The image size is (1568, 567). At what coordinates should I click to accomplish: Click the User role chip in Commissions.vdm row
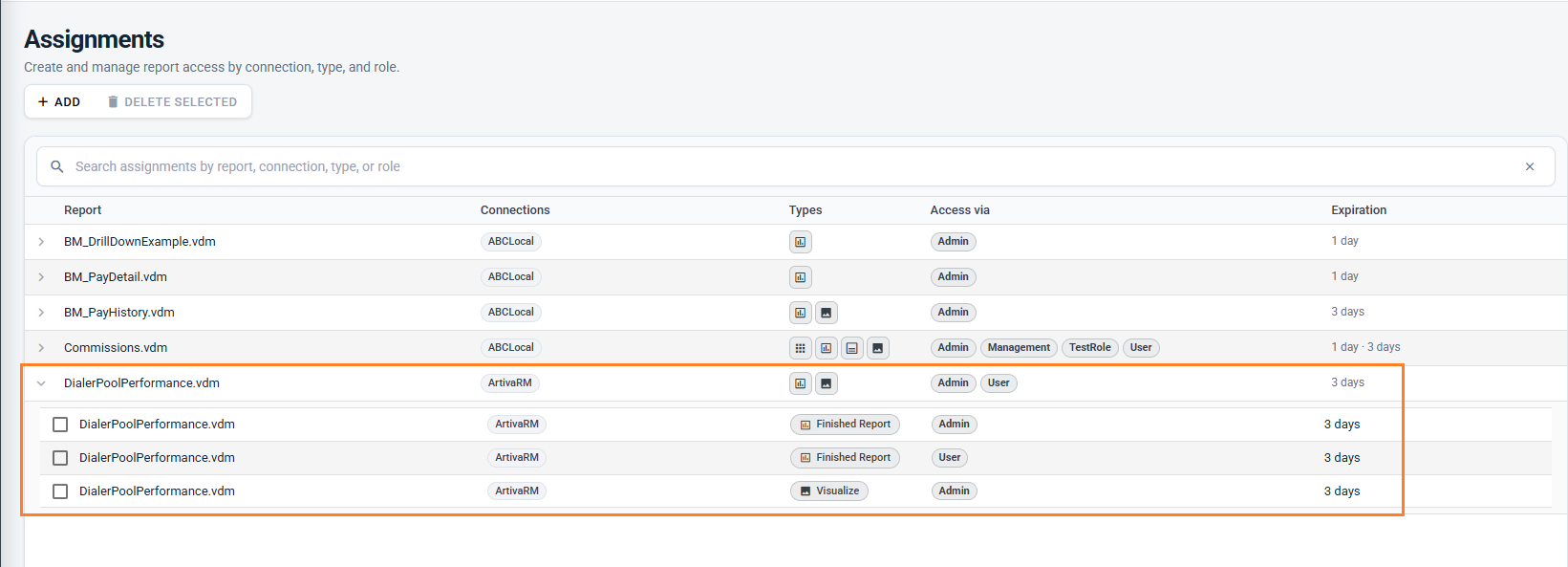[x=1141, y=348]
